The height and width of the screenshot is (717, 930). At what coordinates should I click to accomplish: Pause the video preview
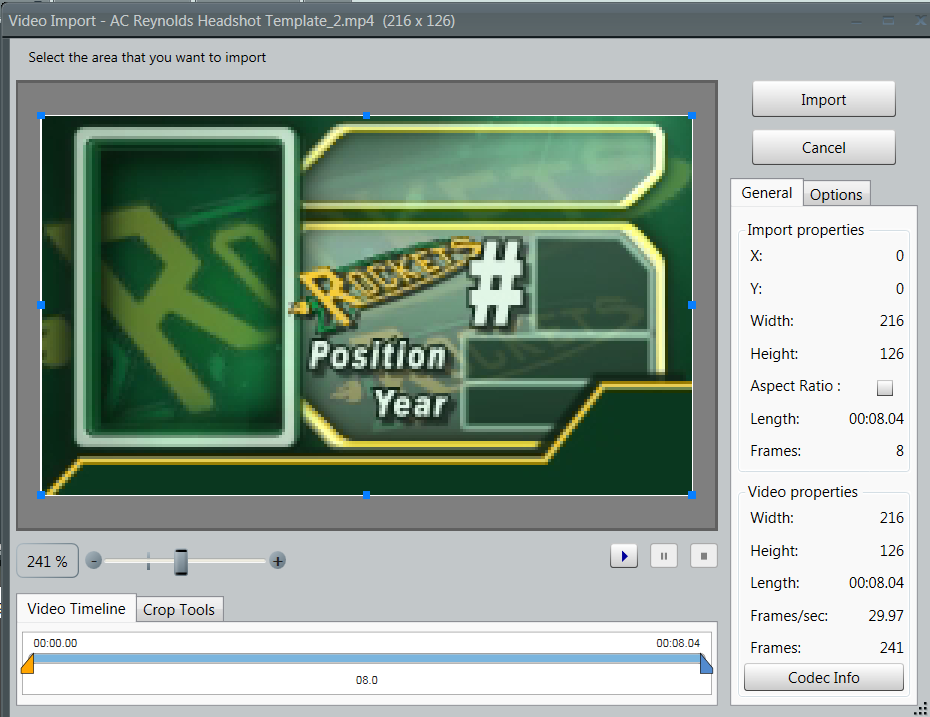click(x=664, y=556)
